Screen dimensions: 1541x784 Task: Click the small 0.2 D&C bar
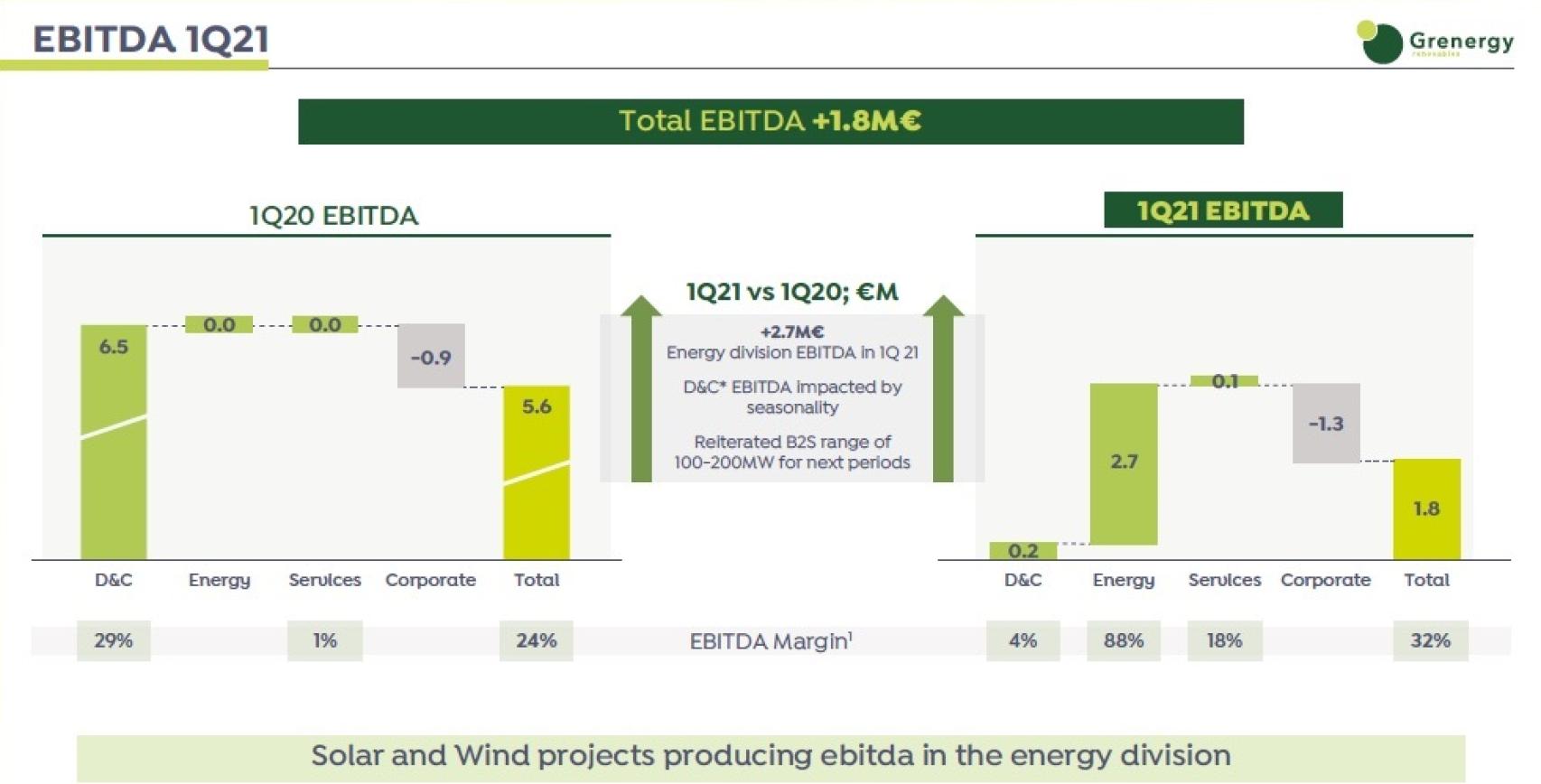pos(1023,551)
